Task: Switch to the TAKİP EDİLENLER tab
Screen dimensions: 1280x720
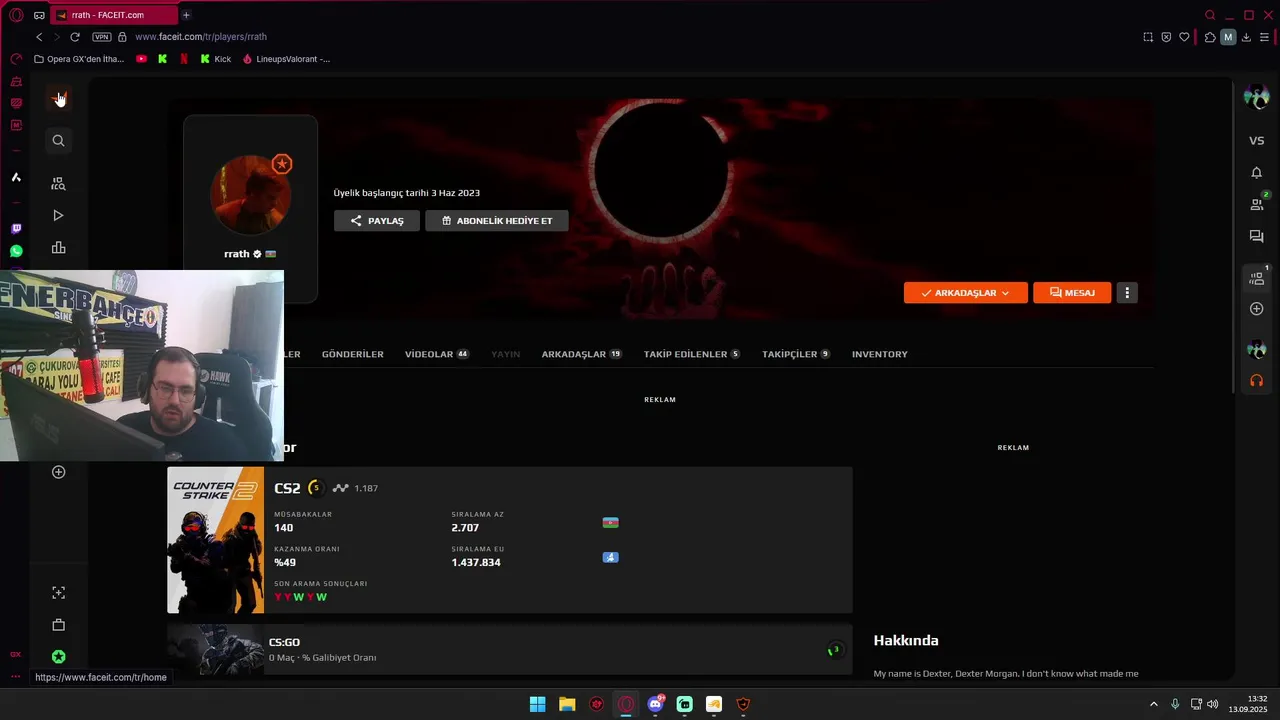Action: 692,354
